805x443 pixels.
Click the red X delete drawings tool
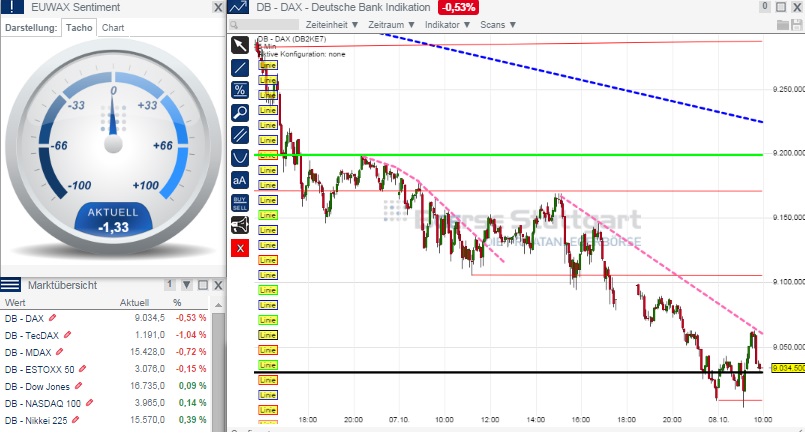pyautogui.click(x=240, y=248)
